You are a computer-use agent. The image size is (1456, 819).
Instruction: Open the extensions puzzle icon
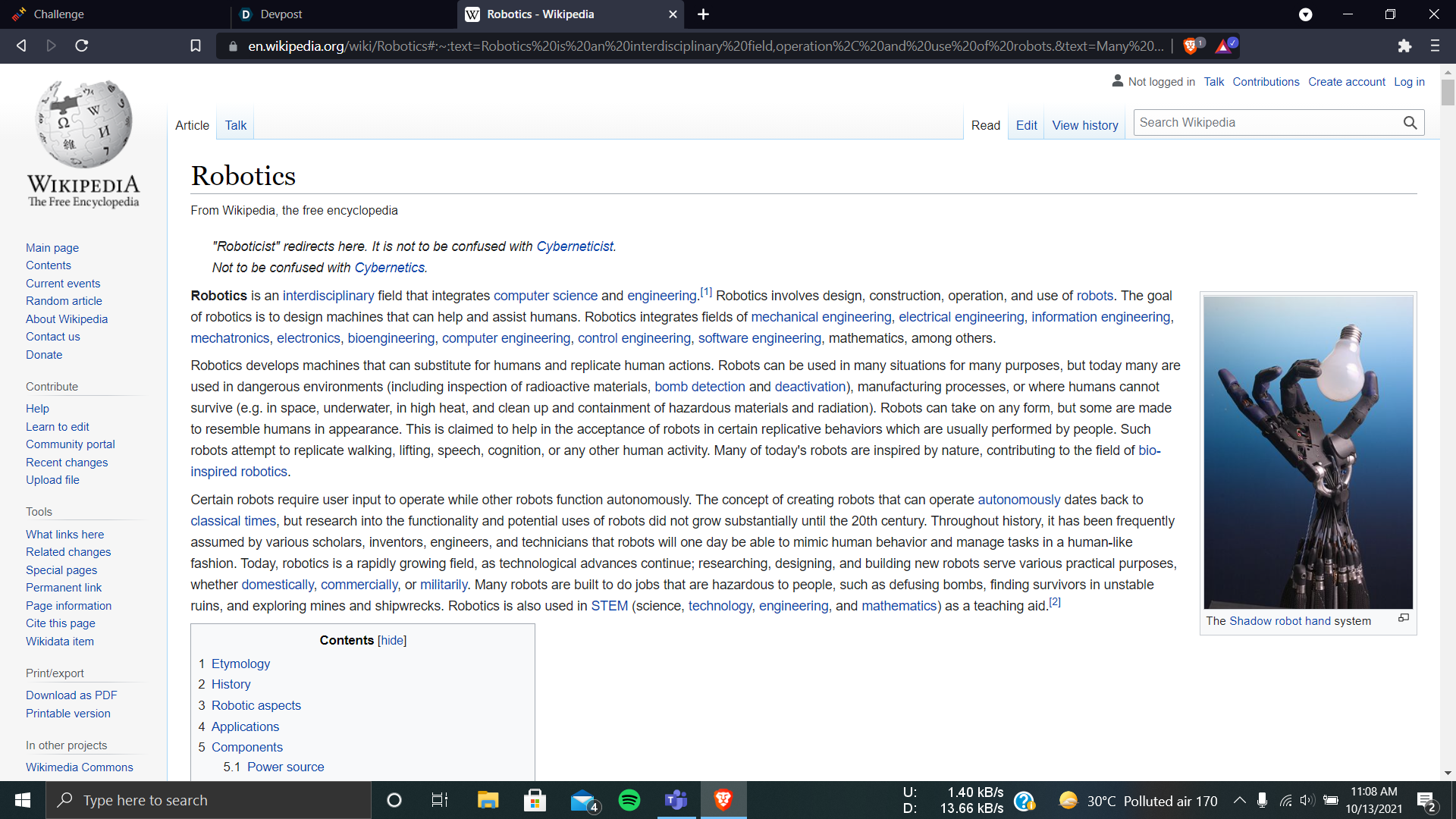pos(1404,45)
